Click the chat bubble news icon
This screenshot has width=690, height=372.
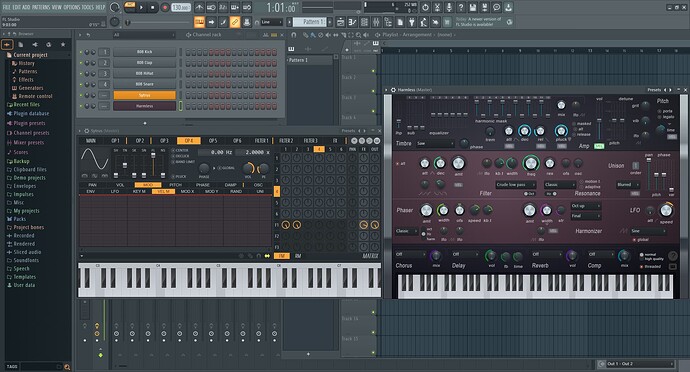click(496, 7)
